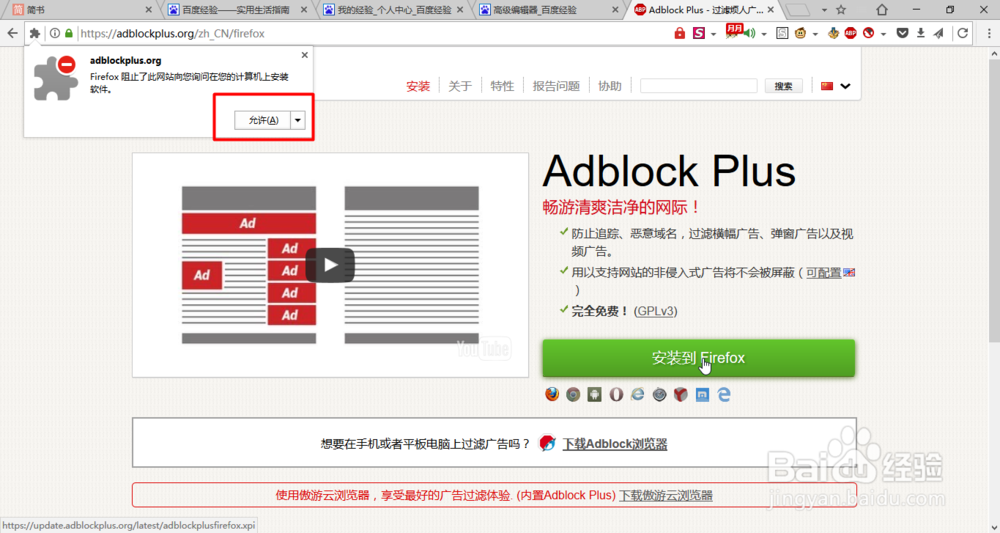The height and width of the screenshot is (533, 1000).
Task: Open the 特性 menu item
Action: [x=502, y=86]
